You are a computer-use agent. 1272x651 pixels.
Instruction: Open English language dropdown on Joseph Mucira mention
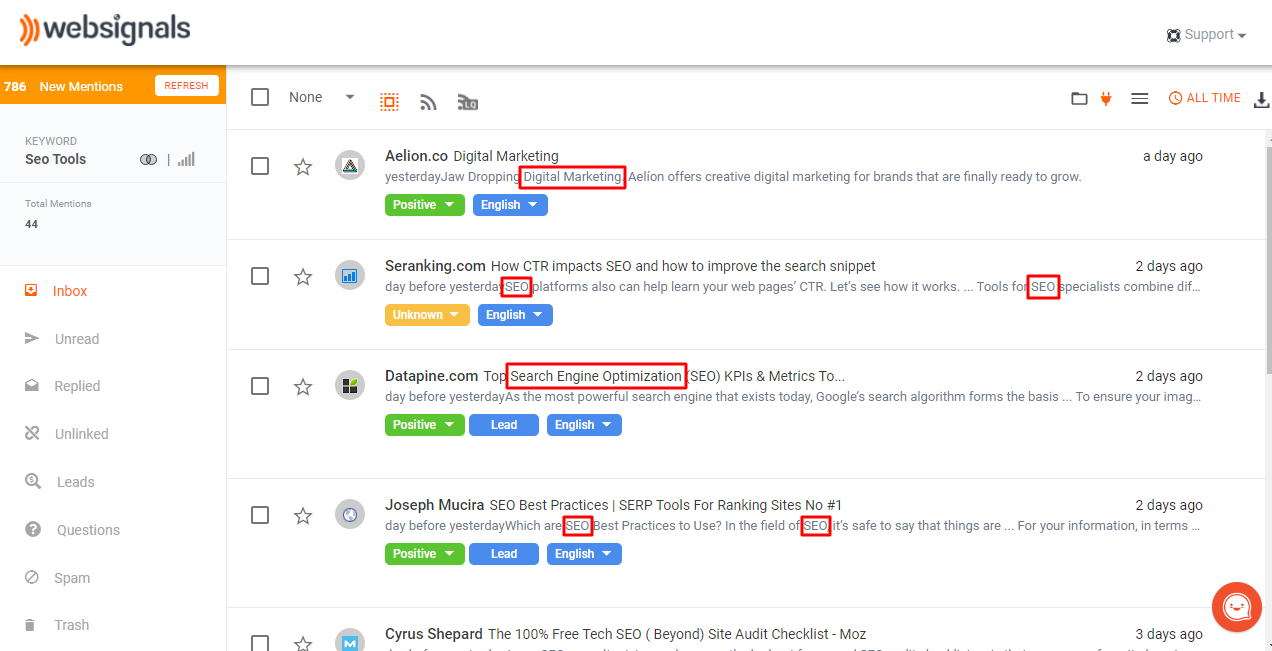(x=584, y=554)
